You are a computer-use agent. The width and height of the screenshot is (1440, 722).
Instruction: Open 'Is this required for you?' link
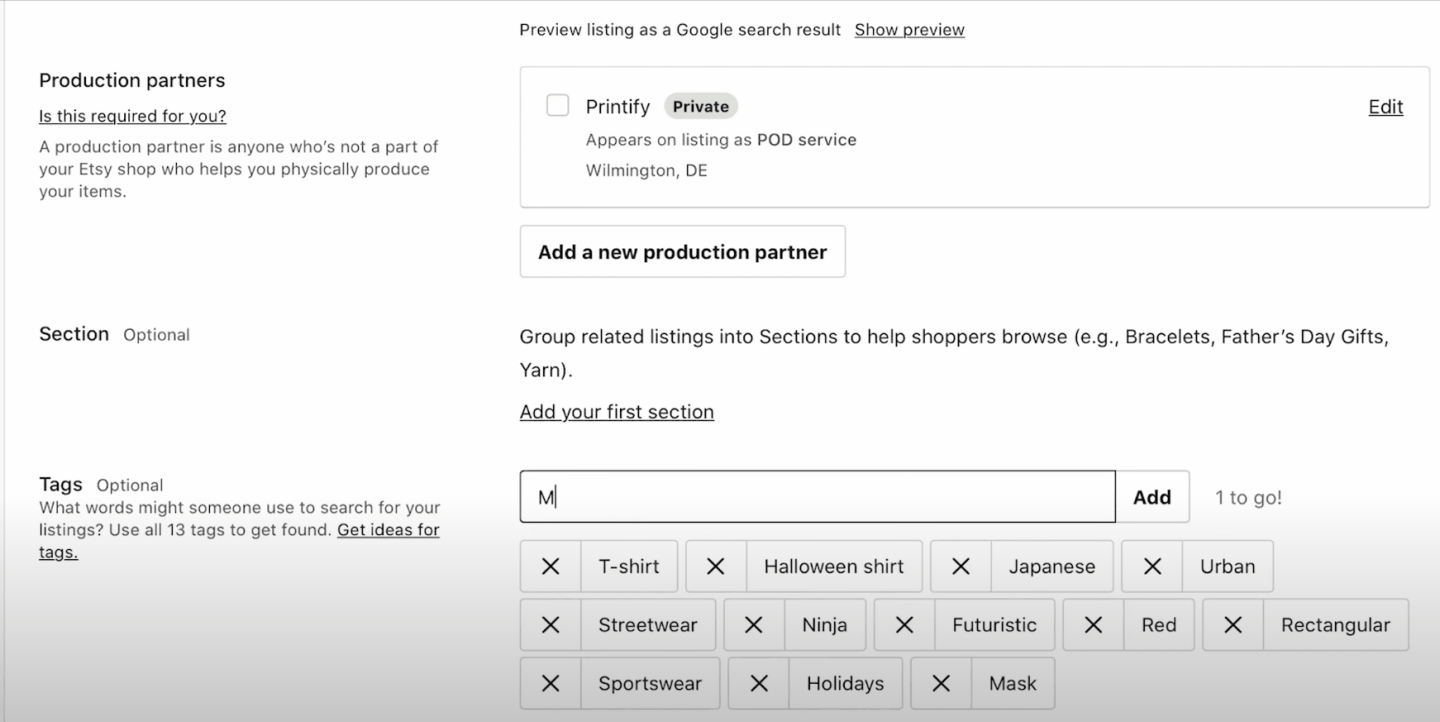tap(132, 116)
